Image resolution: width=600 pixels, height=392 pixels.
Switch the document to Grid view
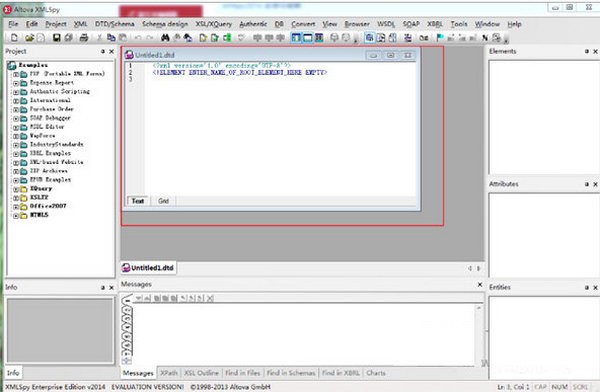pyautogui.click(x=163, y=201)
